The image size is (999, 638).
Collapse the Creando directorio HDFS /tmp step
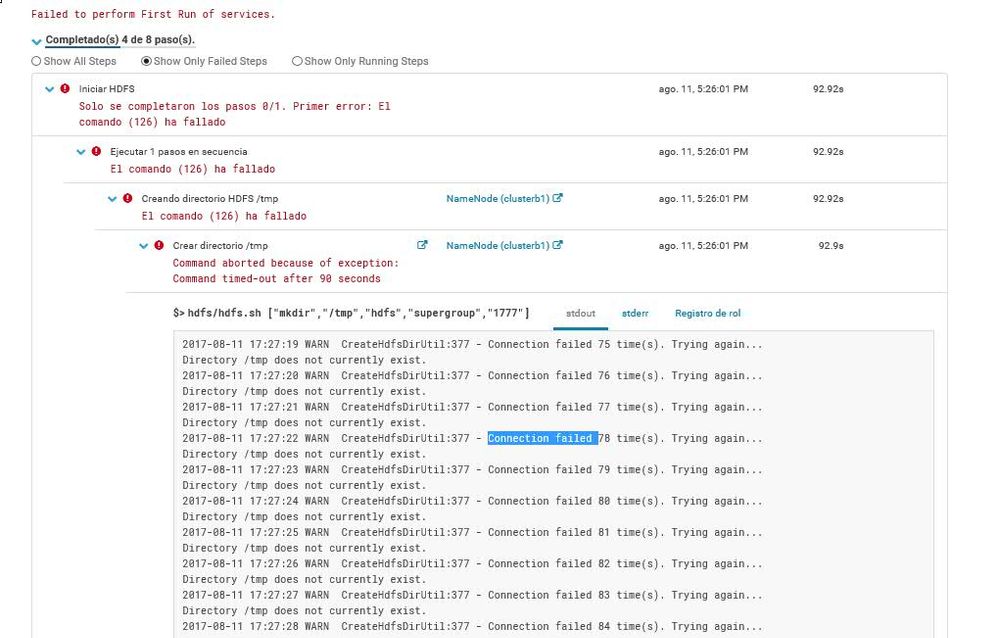coord(113,198)
